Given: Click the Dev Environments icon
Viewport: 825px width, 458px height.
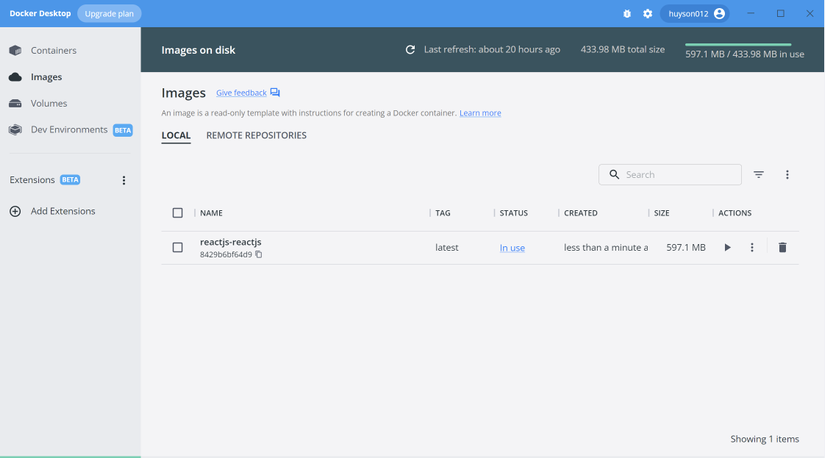Looking at the screenshot, I should coord(15,130).
